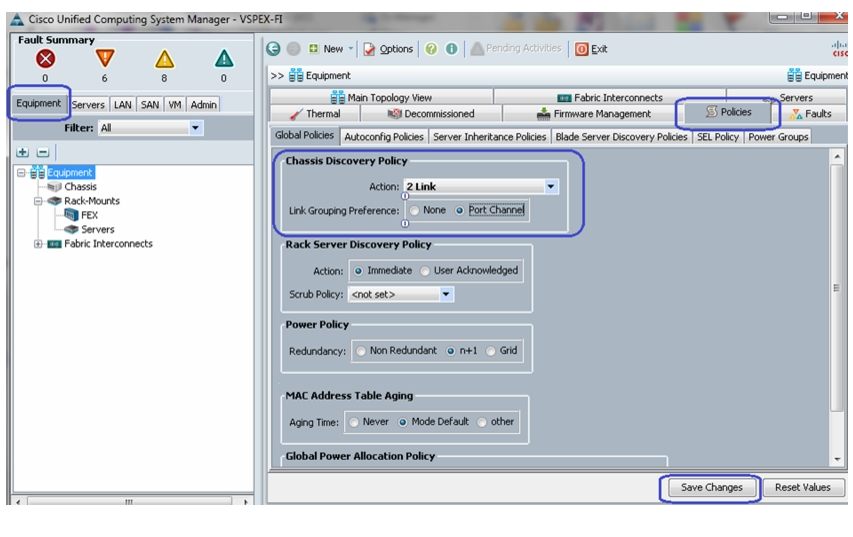The height and width of the screenshot is (537, 853).
Task: Expand the Fabric Interconnects tree node
Action: coord(38,244)
